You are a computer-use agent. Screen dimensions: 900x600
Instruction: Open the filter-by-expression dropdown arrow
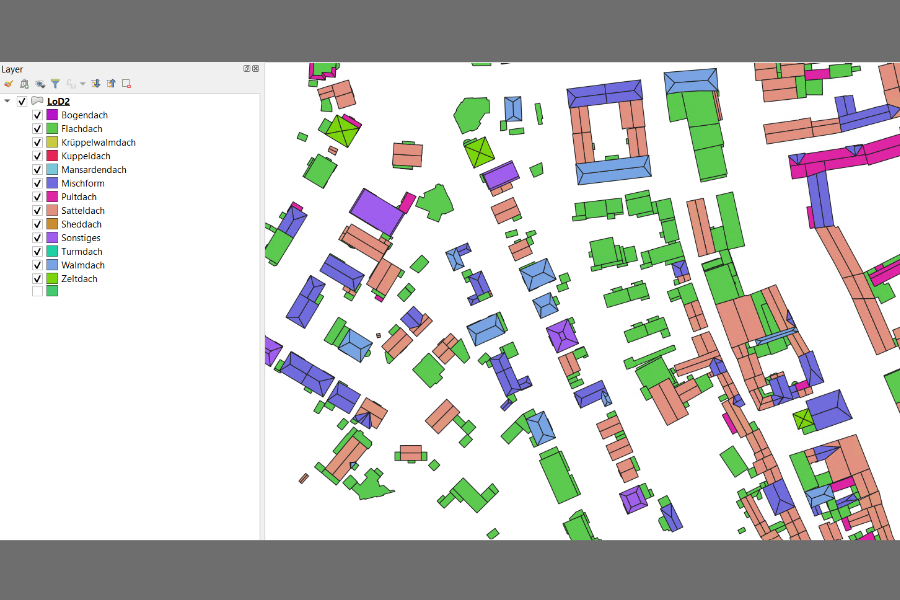[83, 84]
